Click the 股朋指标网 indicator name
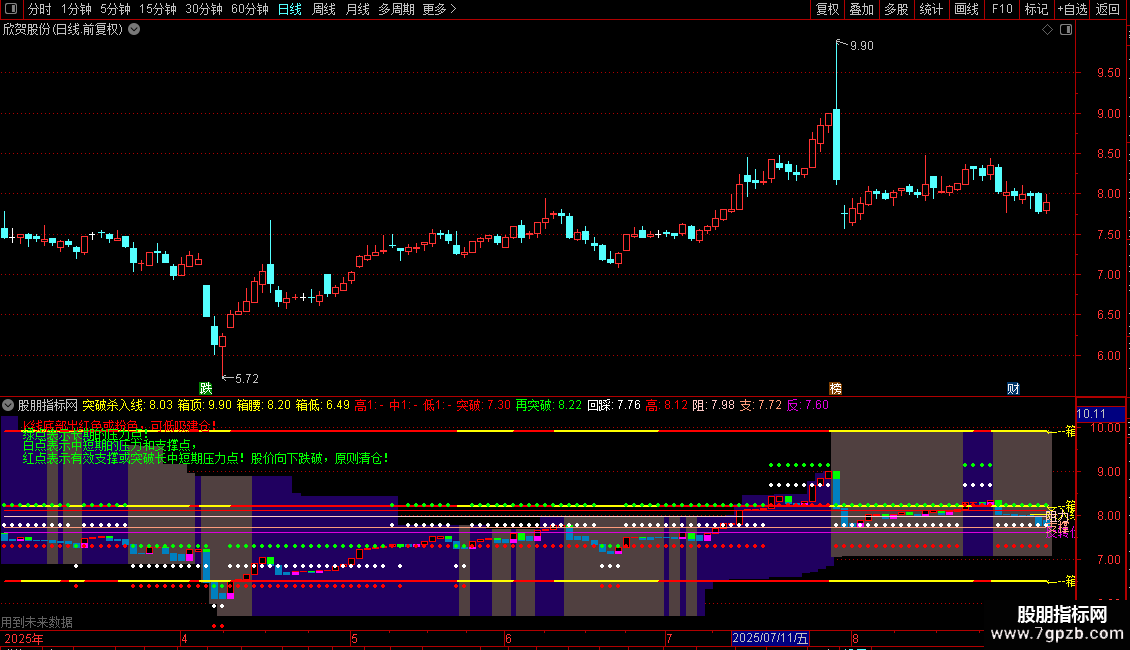Screen dimensions: 1130x650 click(48, 405)
